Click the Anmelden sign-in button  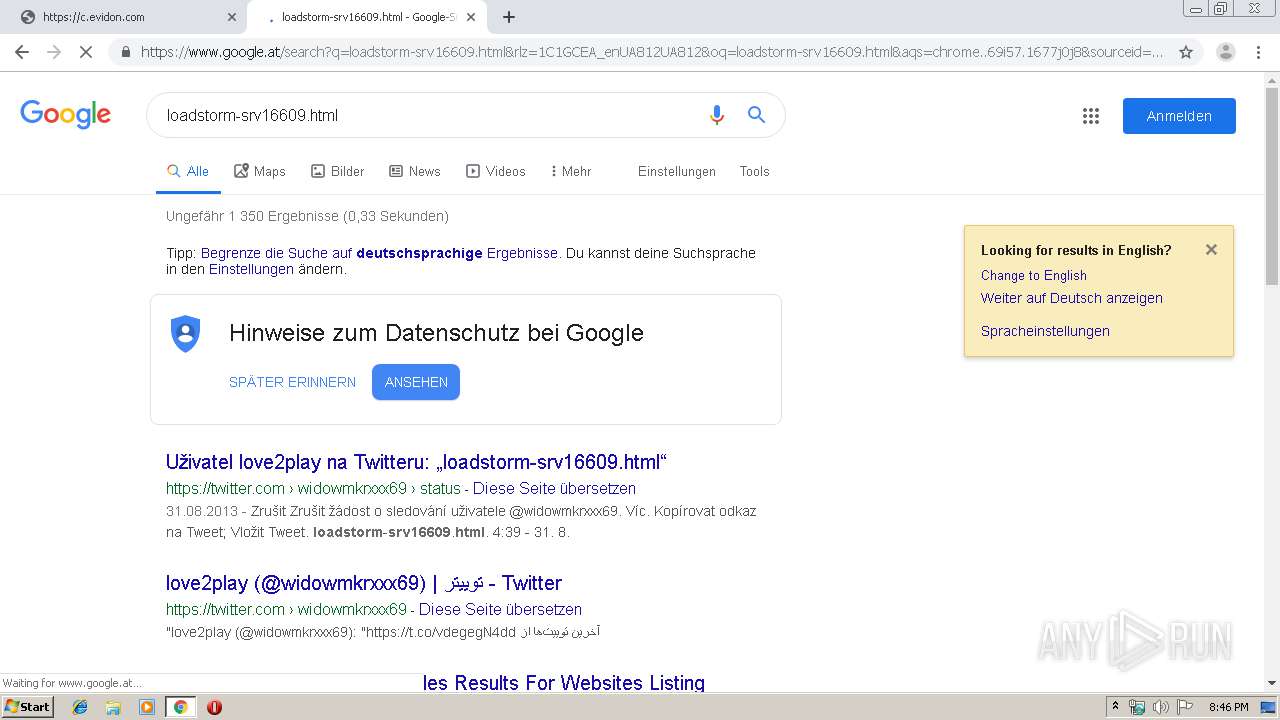[1179, 116]
